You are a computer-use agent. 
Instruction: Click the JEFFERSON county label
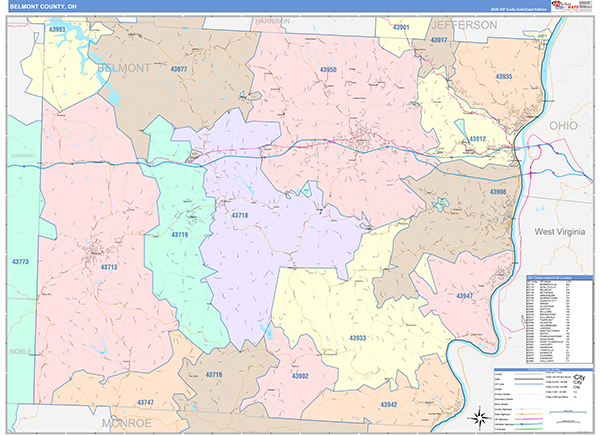point(464,23)
